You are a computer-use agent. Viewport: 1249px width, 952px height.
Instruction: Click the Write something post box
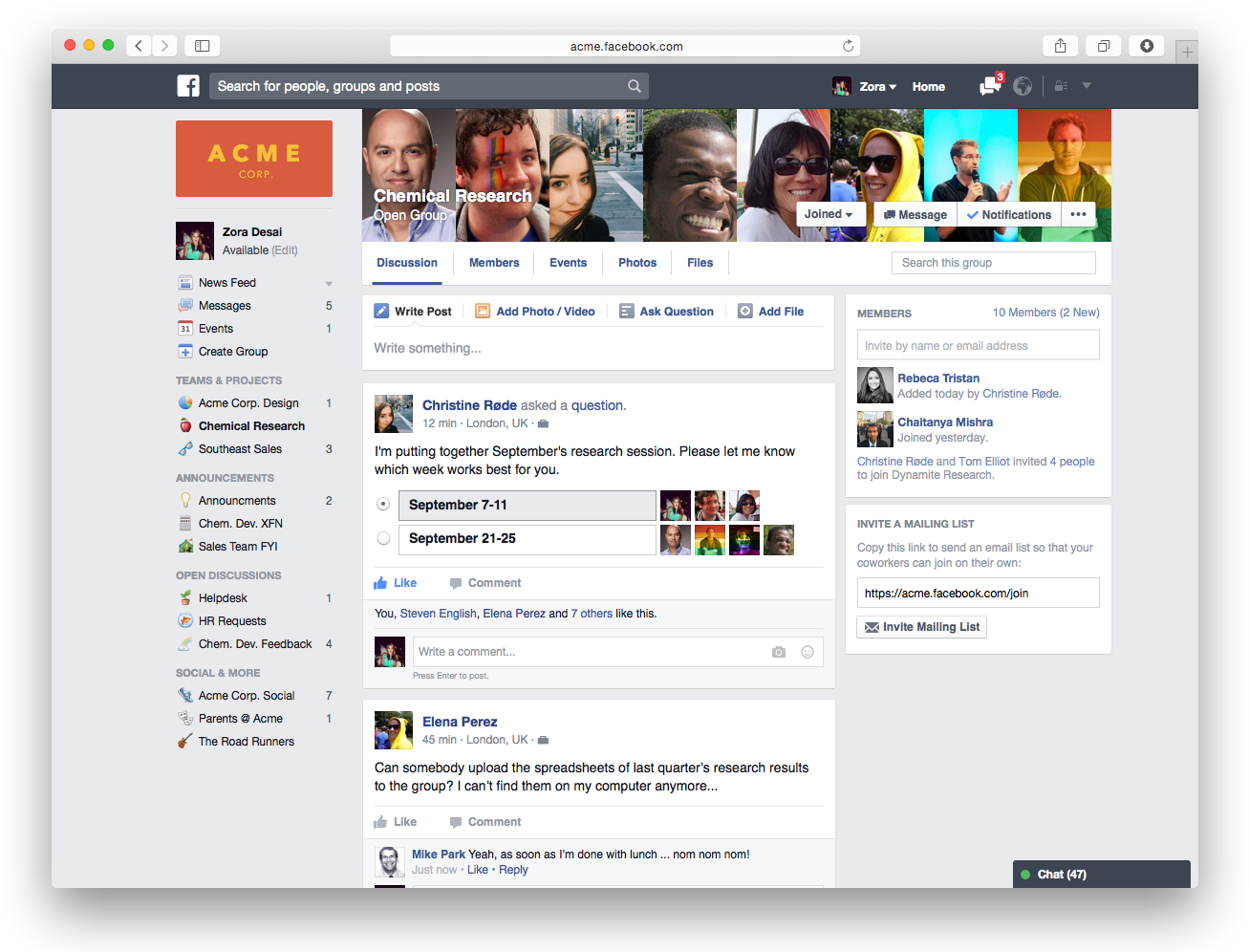(x=598, y=348)
